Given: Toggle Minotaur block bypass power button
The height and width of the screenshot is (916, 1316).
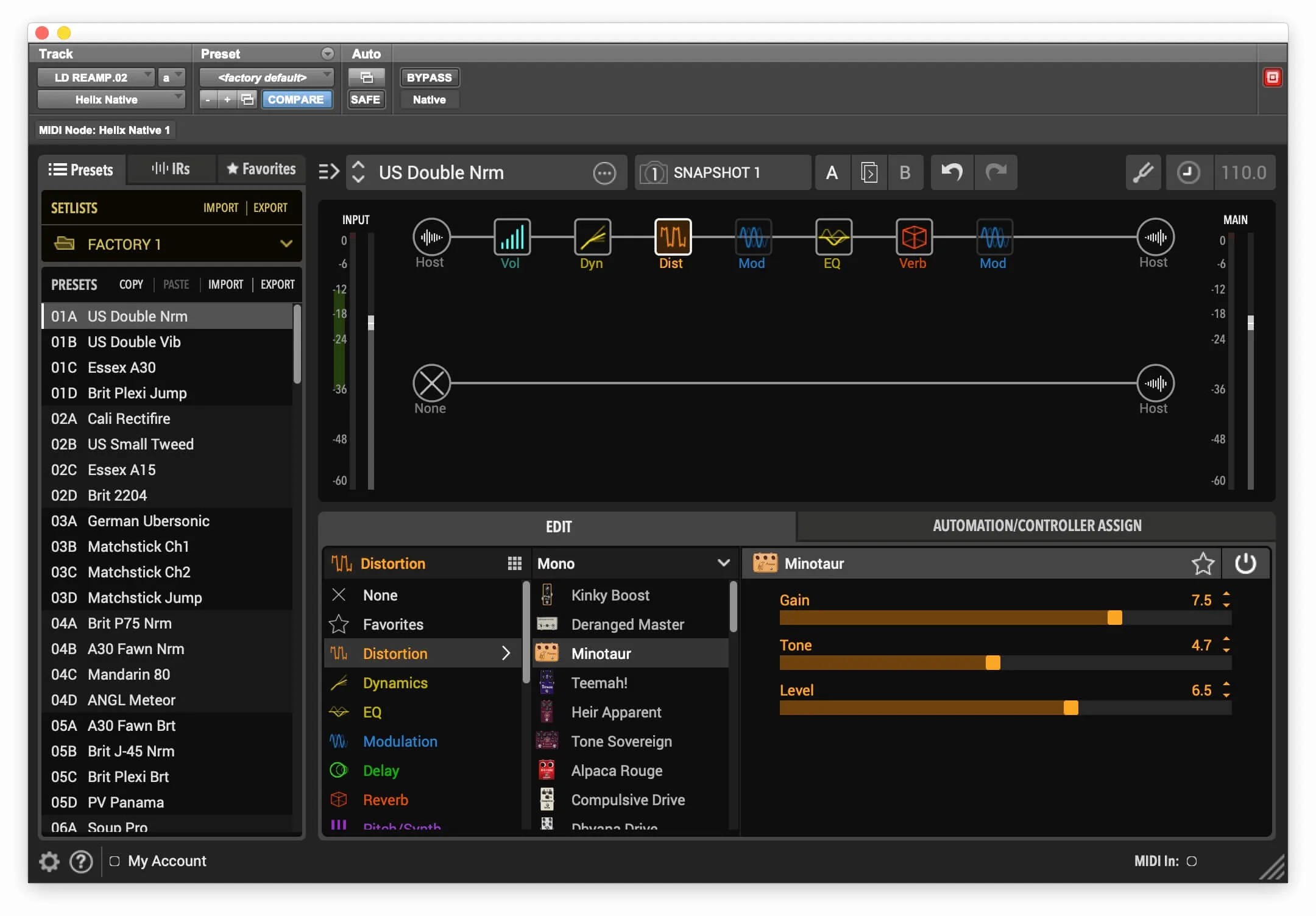Looking at the screenshot, I should pyautogui.click(x=1245, y=563).
